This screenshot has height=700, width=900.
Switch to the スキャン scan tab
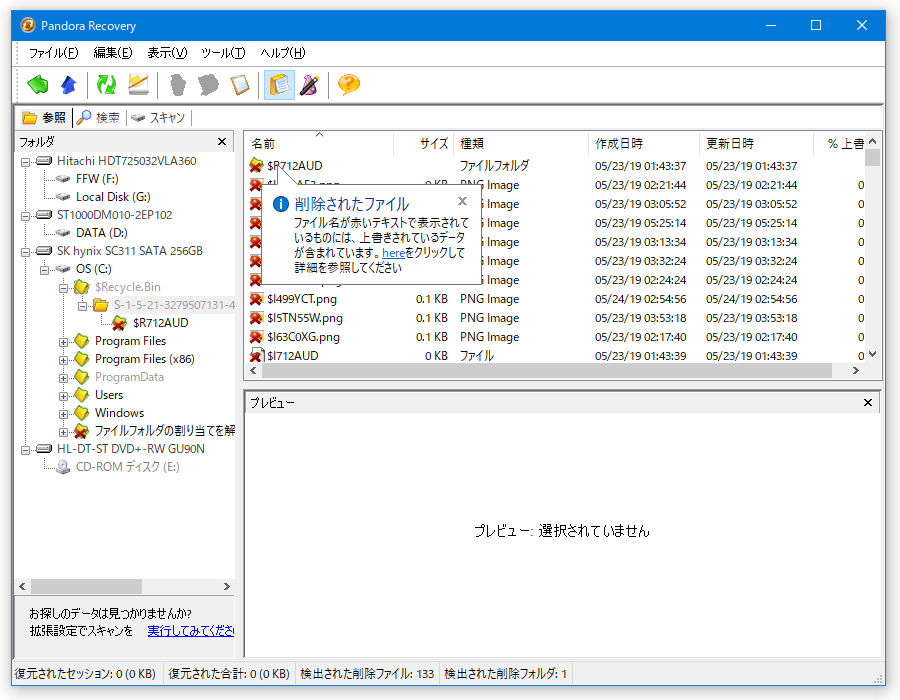pos(158,118)
